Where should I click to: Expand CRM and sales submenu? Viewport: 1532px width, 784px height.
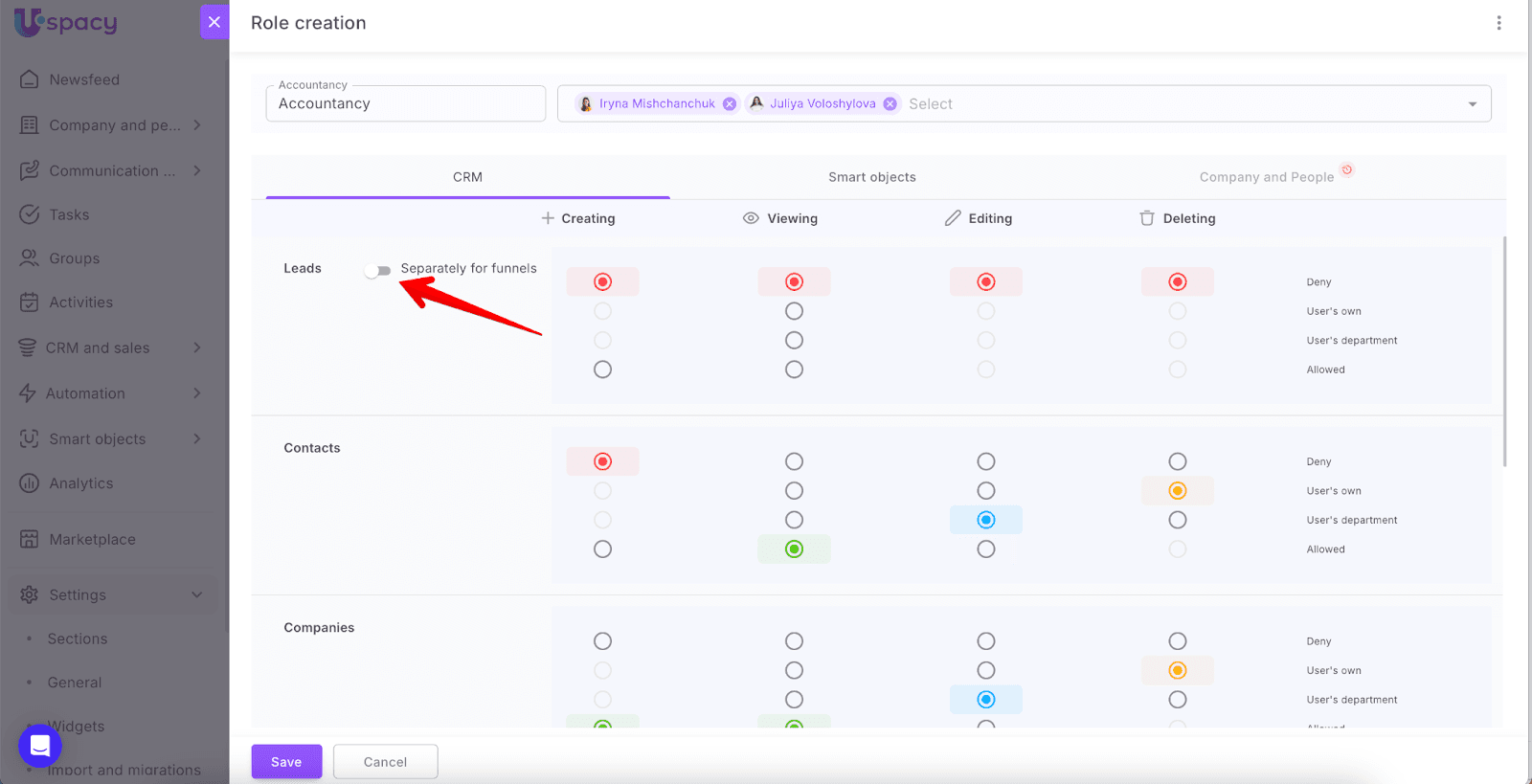pos(197,347)
